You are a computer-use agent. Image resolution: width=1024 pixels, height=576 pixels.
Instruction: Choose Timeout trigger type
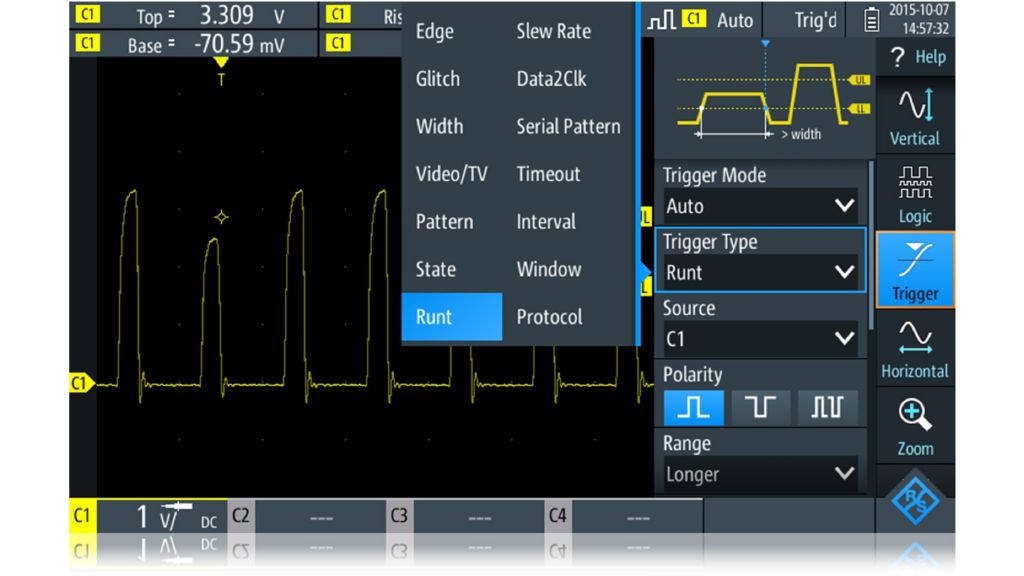pyautogui.click(x=549, y=174)
